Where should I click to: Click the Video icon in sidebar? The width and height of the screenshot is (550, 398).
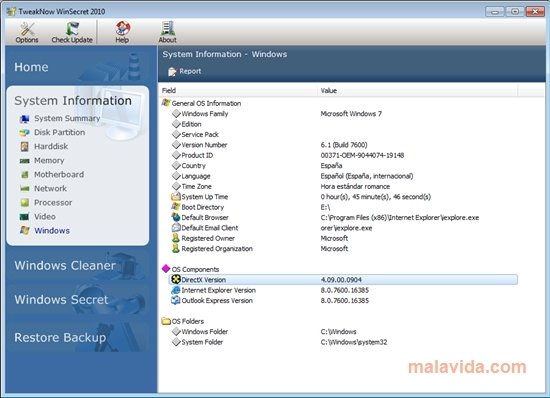point(25,217)
